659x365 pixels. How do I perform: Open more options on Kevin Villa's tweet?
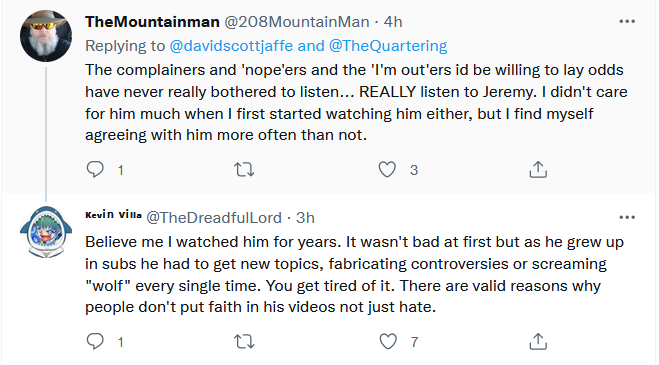click(627, 217)
